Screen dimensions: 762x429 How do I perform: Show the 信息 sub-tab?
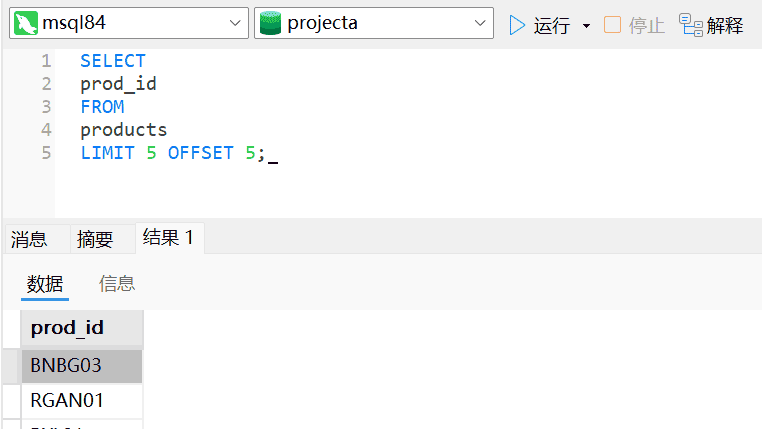117,284
